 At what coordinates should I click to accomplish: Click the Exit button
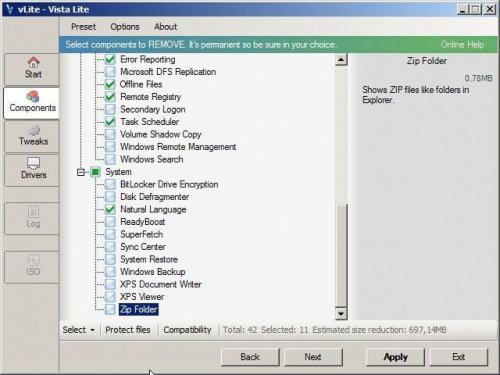point(459,357)
